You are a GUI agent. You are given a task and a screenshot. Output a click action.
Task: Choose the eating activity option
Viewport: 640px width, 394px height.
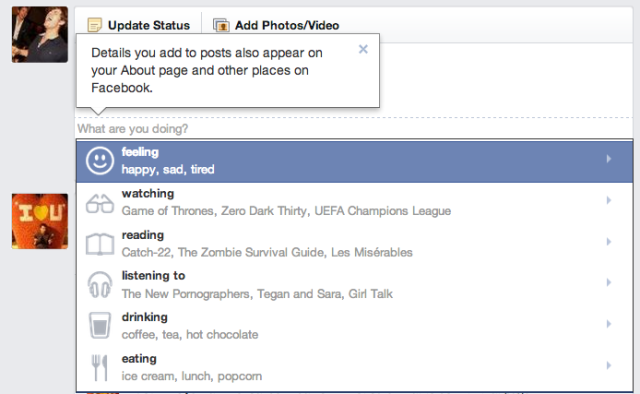point(354,367)
